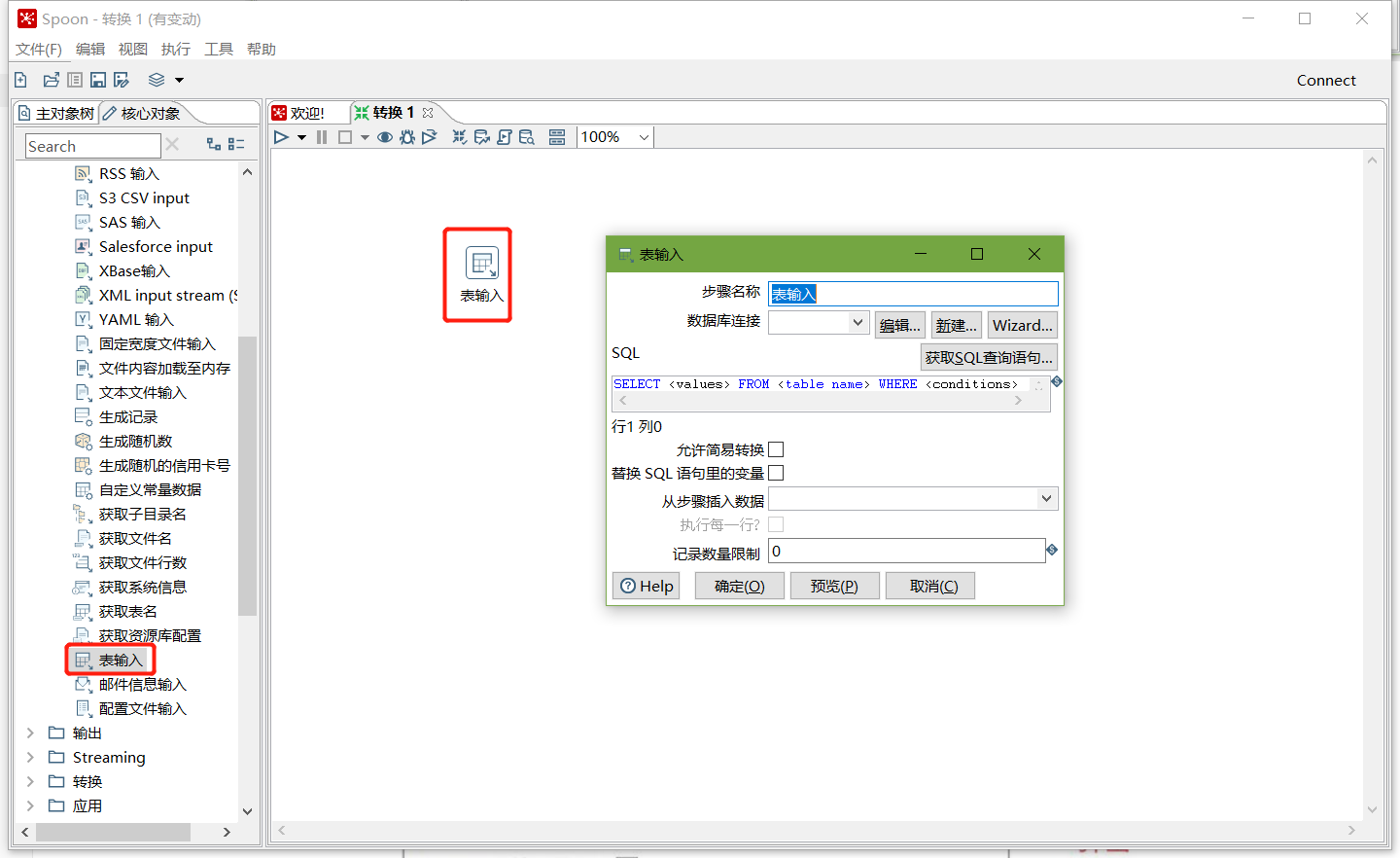Viewport: 1400px width, 858px height.
Task: Expand the 转换 folder
Action: 30,781
